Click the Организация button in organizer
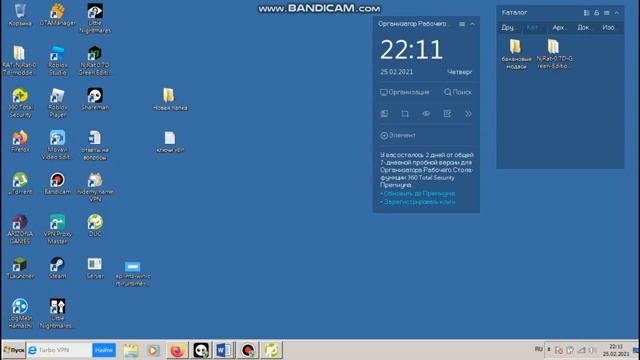640x360 pixels. point(404,92)
